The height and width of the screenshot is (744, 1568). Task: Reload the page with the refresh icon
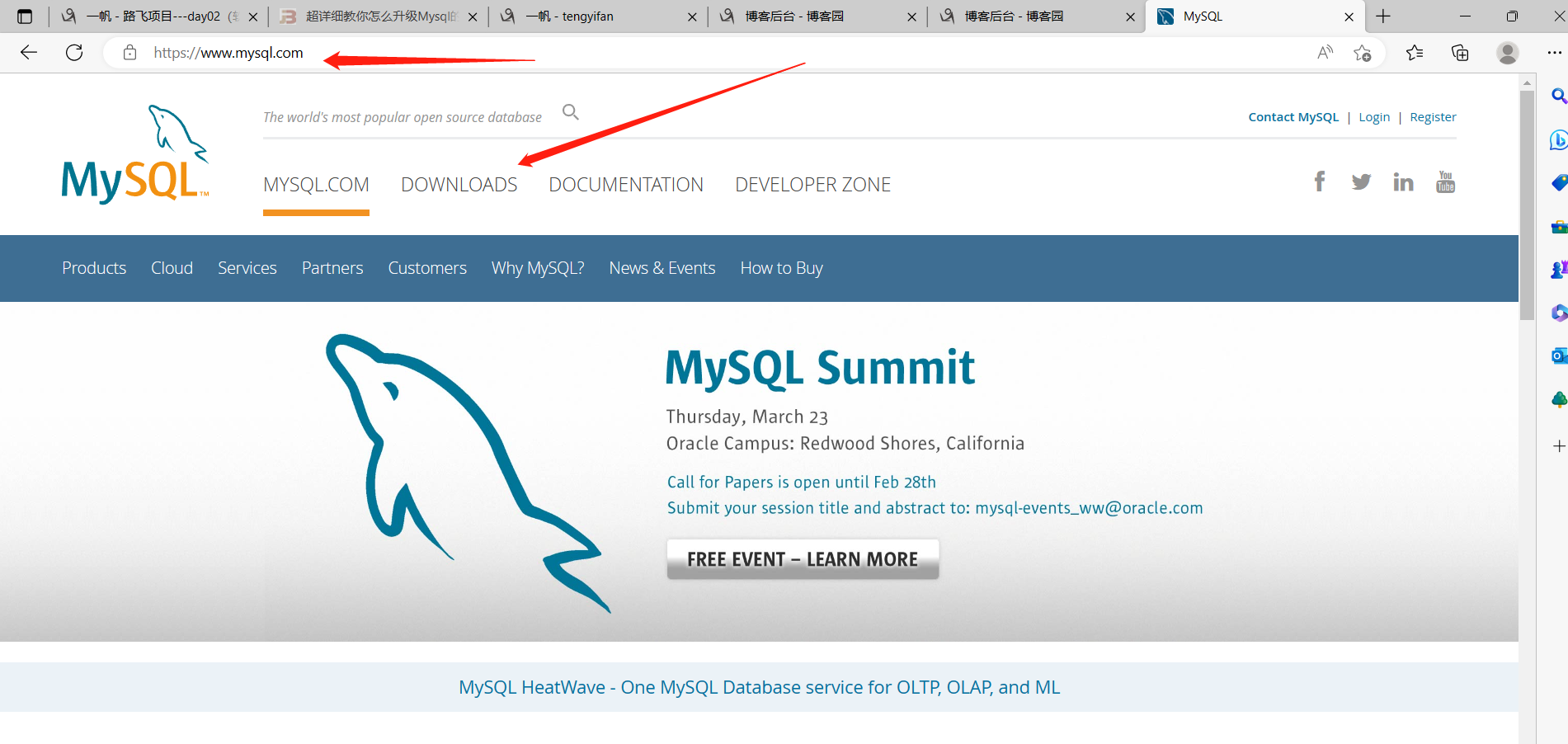74,53
